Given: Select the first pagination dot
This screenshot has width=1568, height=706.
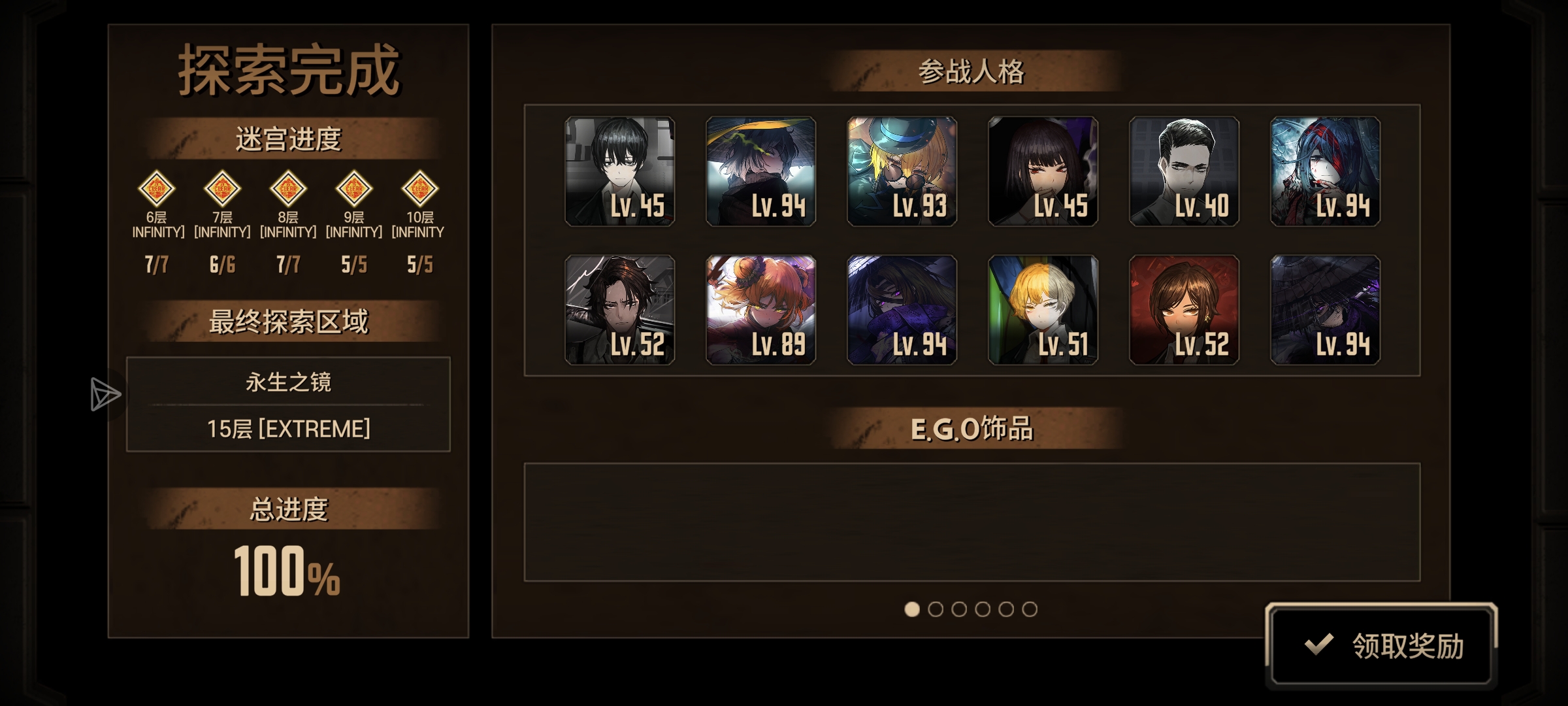Looking at the screenshot, I should [912, 609].
